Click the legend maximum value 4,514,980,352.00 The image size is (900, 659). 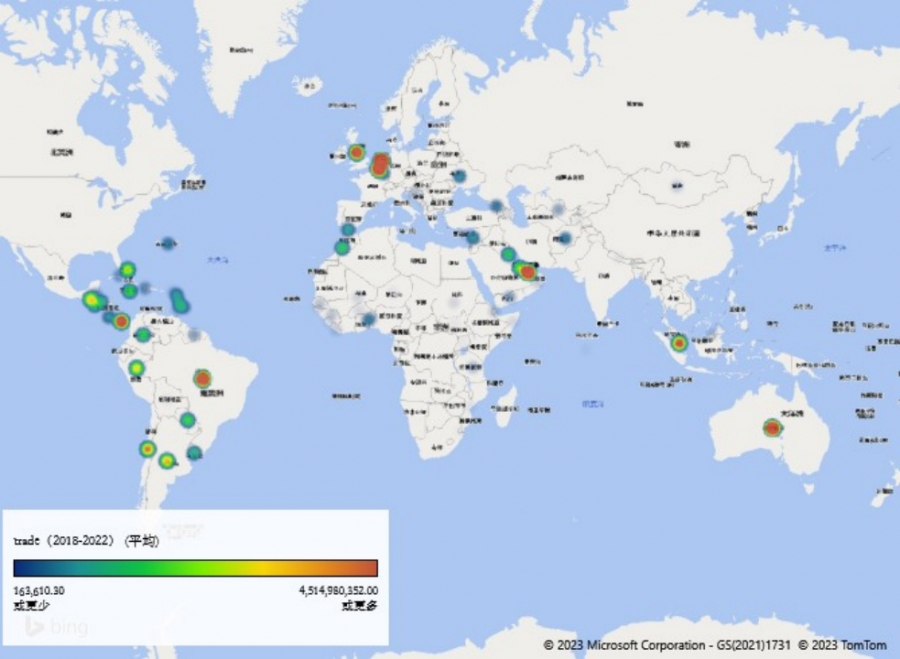[337, 591]
